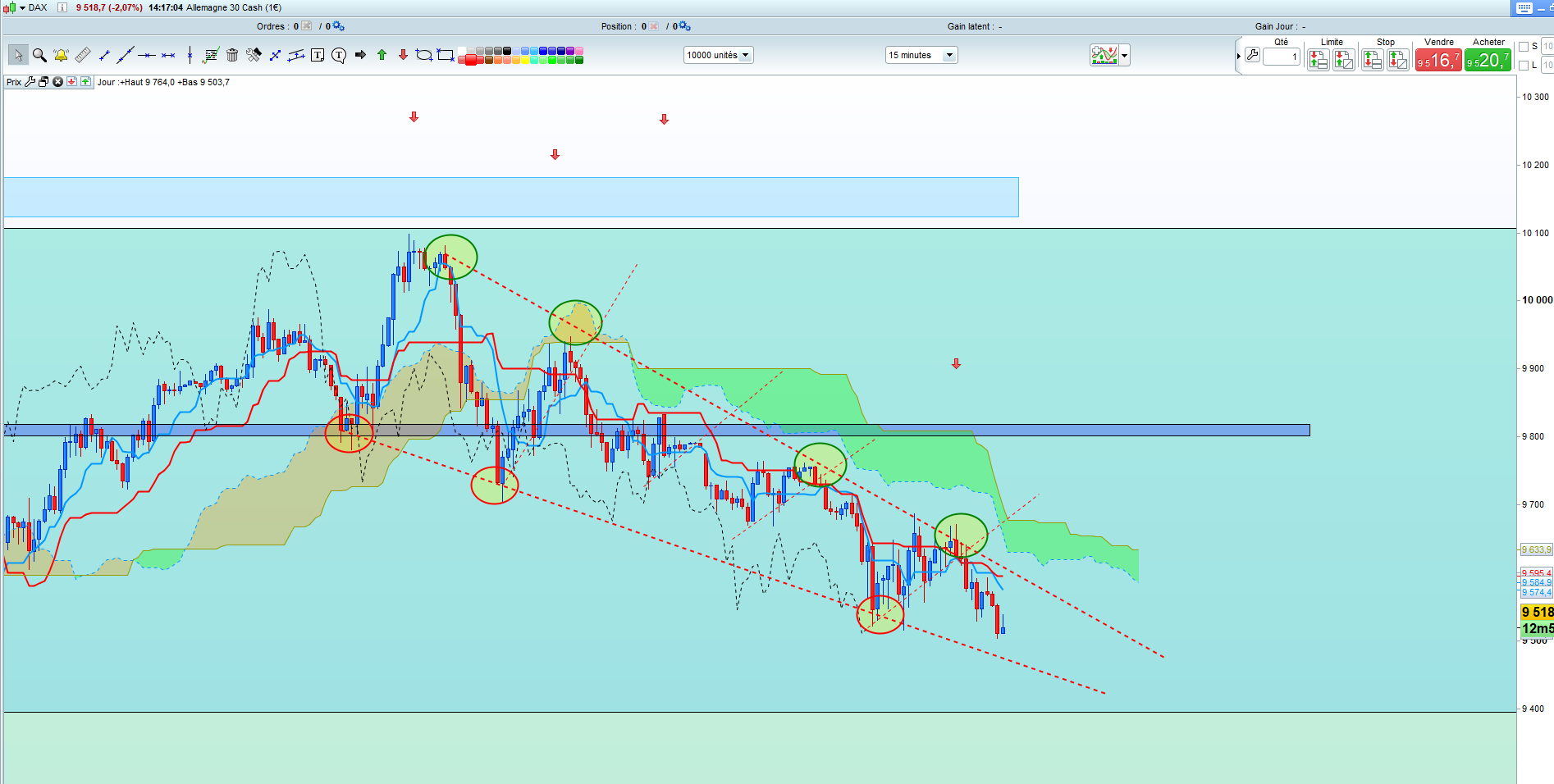Viewport: 1554px width, 784px height.
Task: Click the Qté quantity input field
Action: [x=1281, y=57]
